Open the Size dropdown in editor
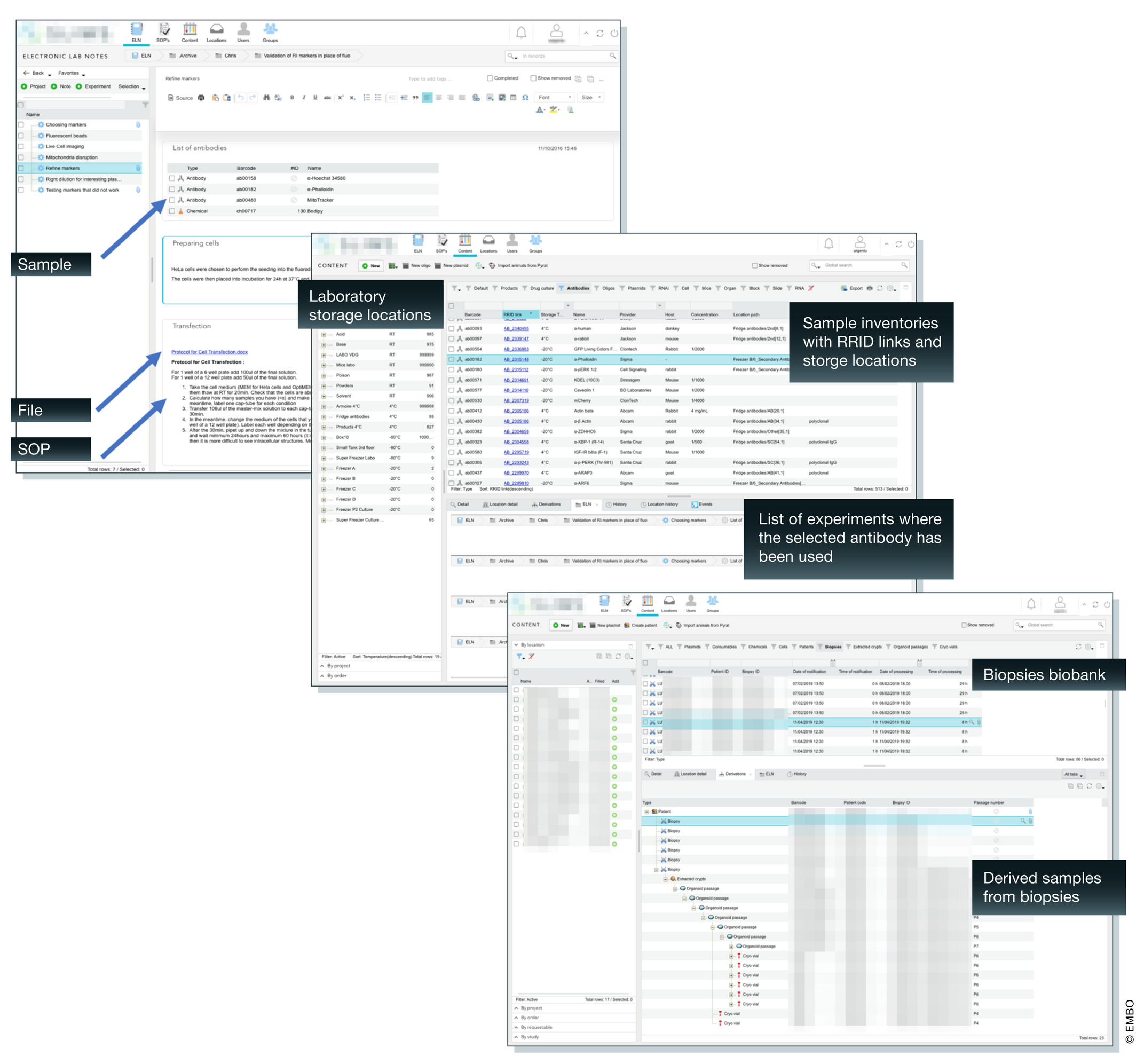 (x=591, y=98)
